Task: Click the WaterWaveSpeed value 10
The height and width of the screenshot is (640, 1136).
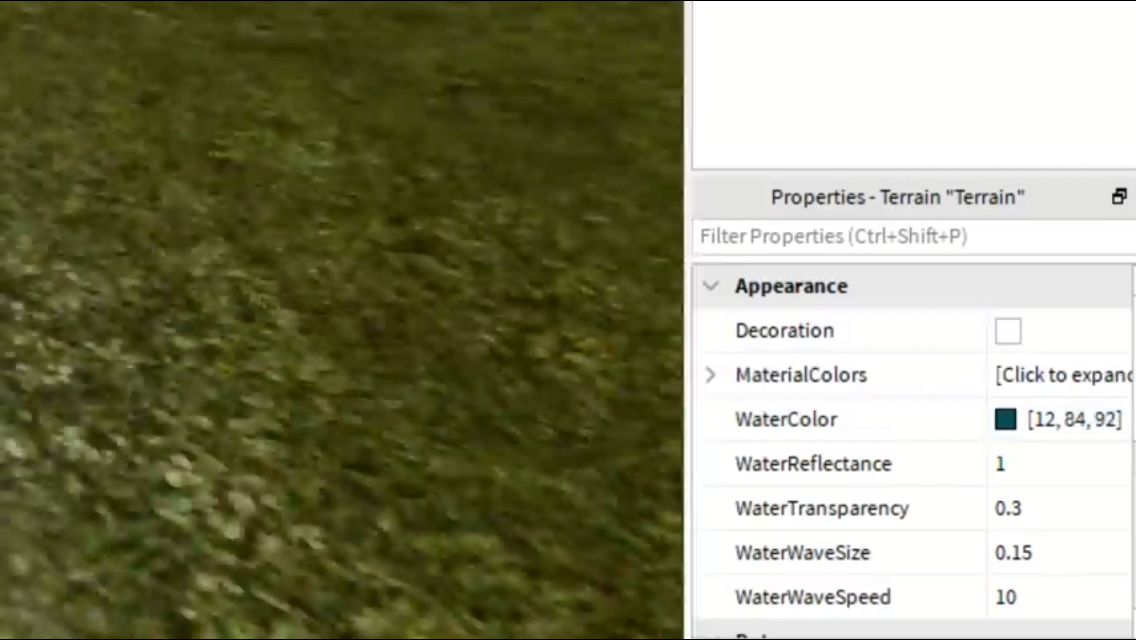Action: click(x=1006, y=597)
